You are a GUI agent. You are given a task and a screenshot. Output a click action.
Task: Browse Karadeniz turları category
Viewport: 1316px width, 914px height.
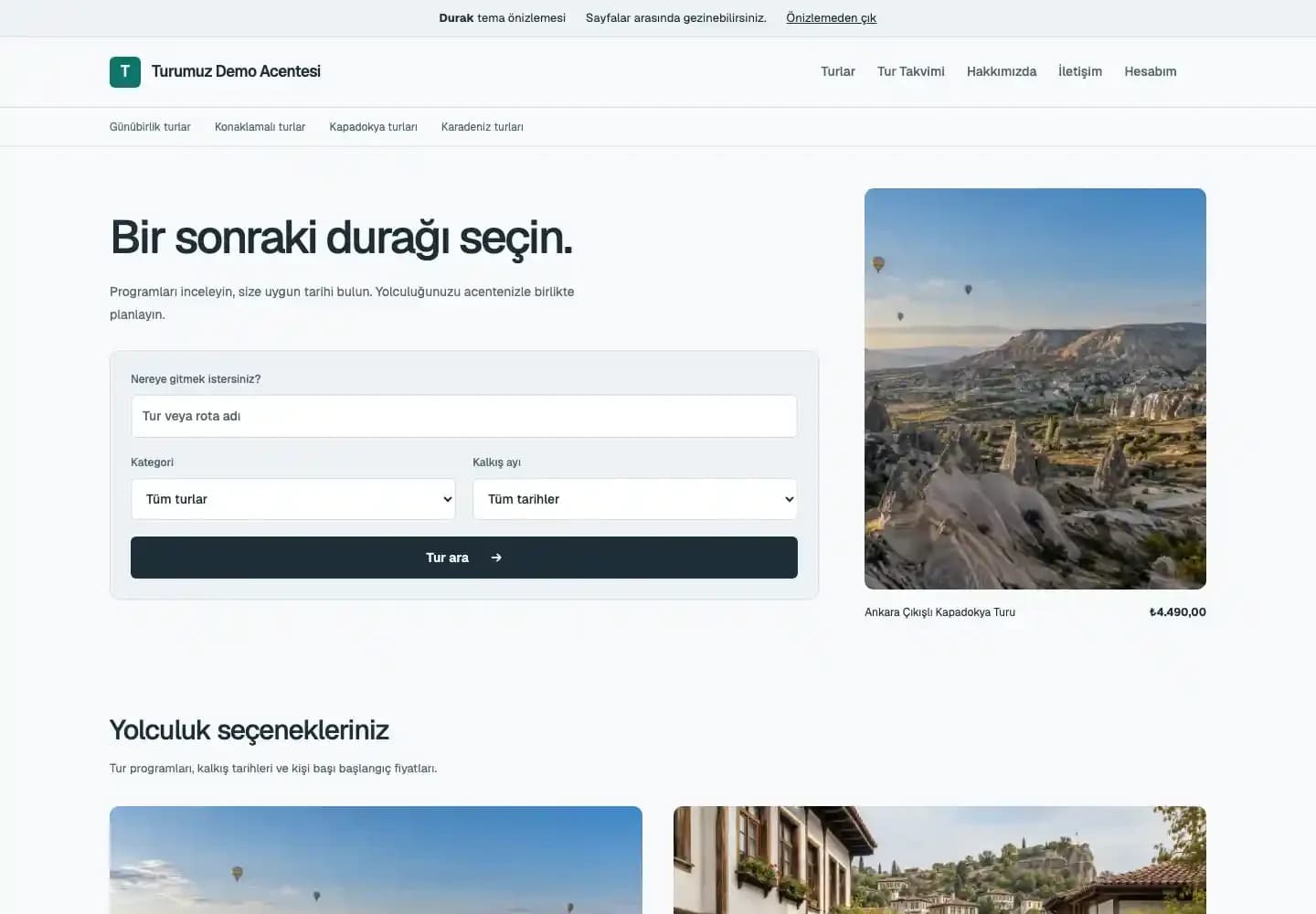pos(482,127)
